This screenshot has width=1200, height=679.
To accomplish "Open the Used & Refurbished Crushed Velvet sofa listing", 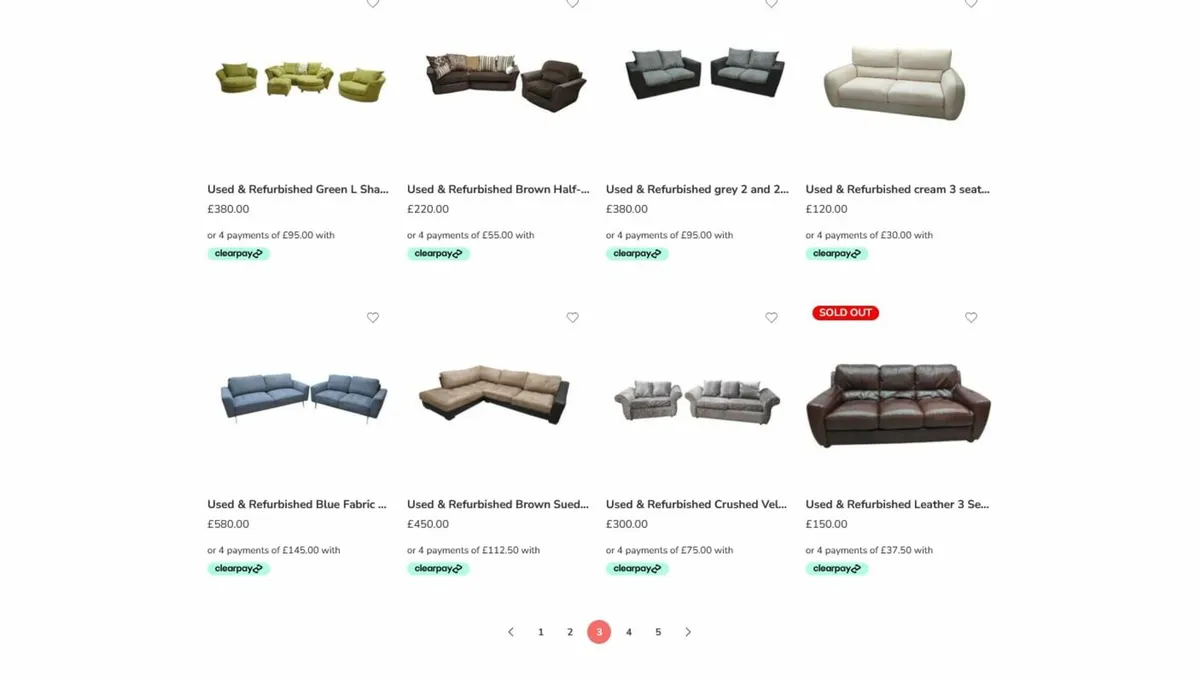I will (695, 504).
